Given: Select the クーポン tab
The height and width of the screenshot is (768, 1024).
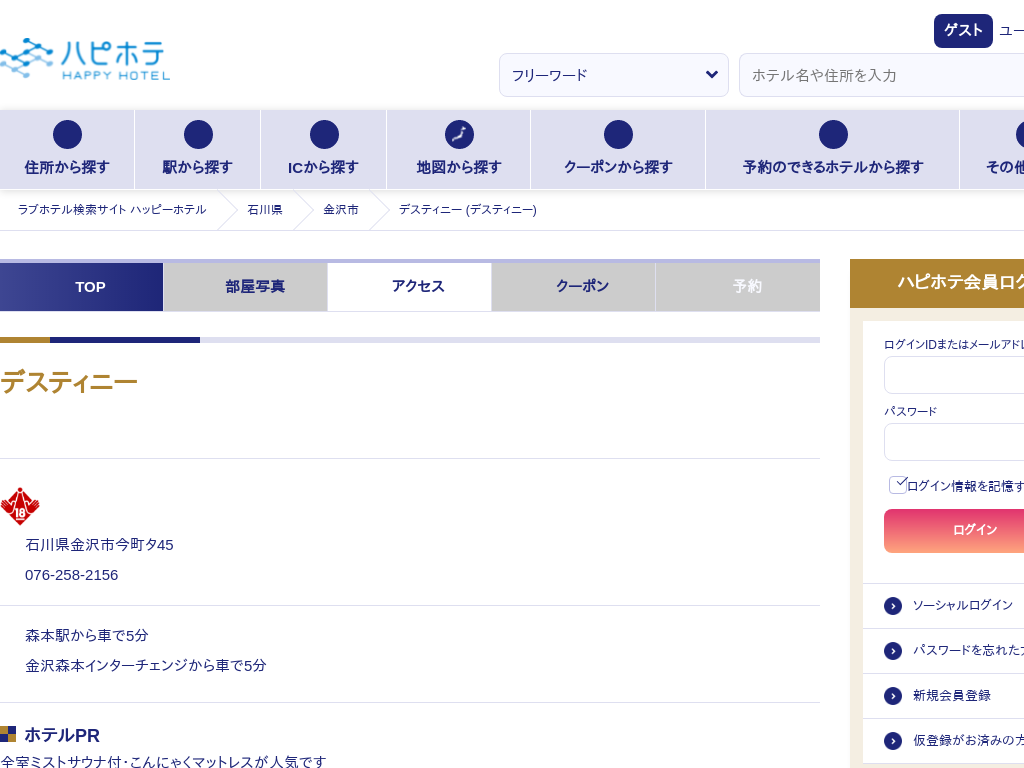Looking at the screenshot, I should point(582,287).
